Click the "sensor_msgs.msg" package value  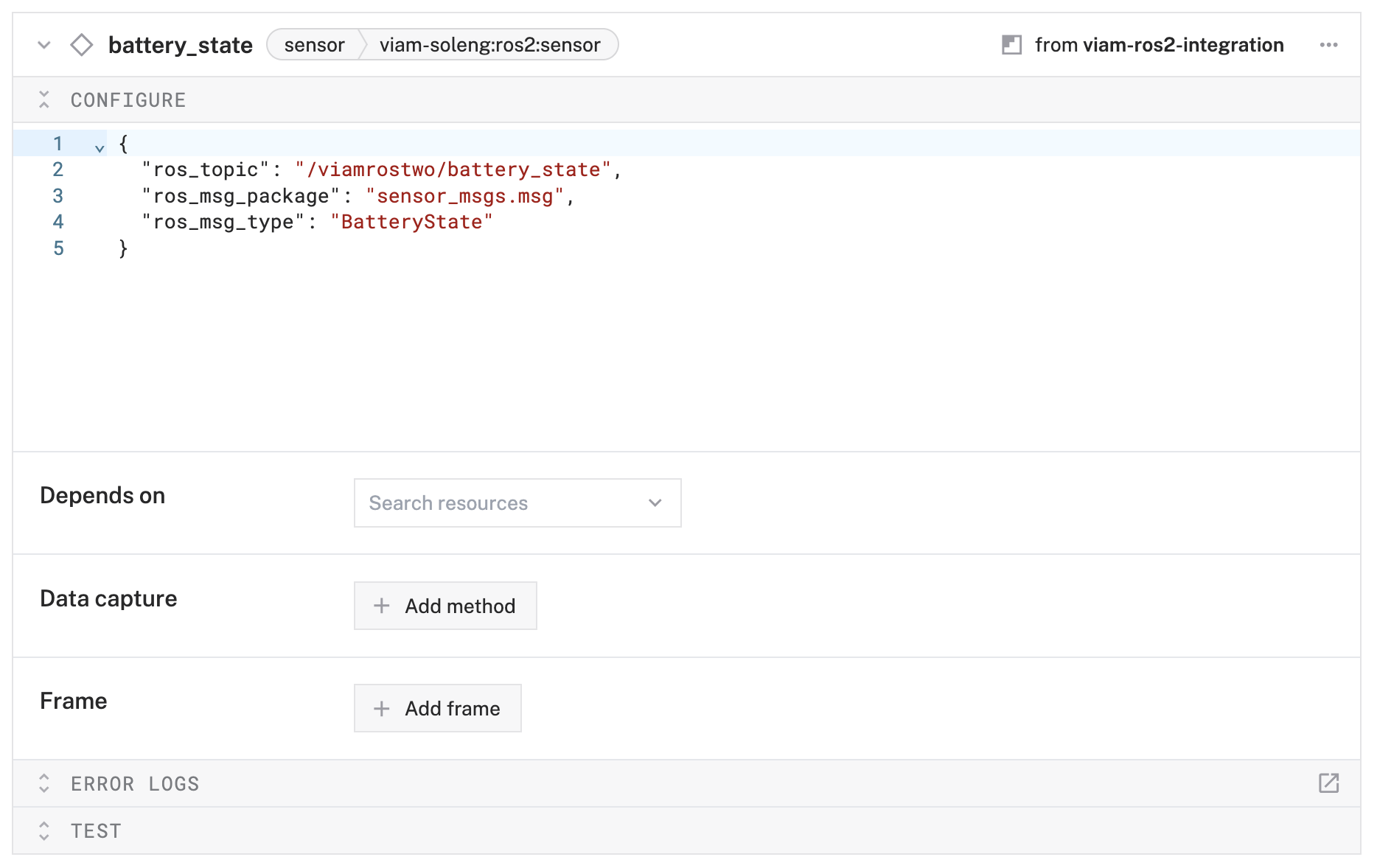click(x=464, y=196)
